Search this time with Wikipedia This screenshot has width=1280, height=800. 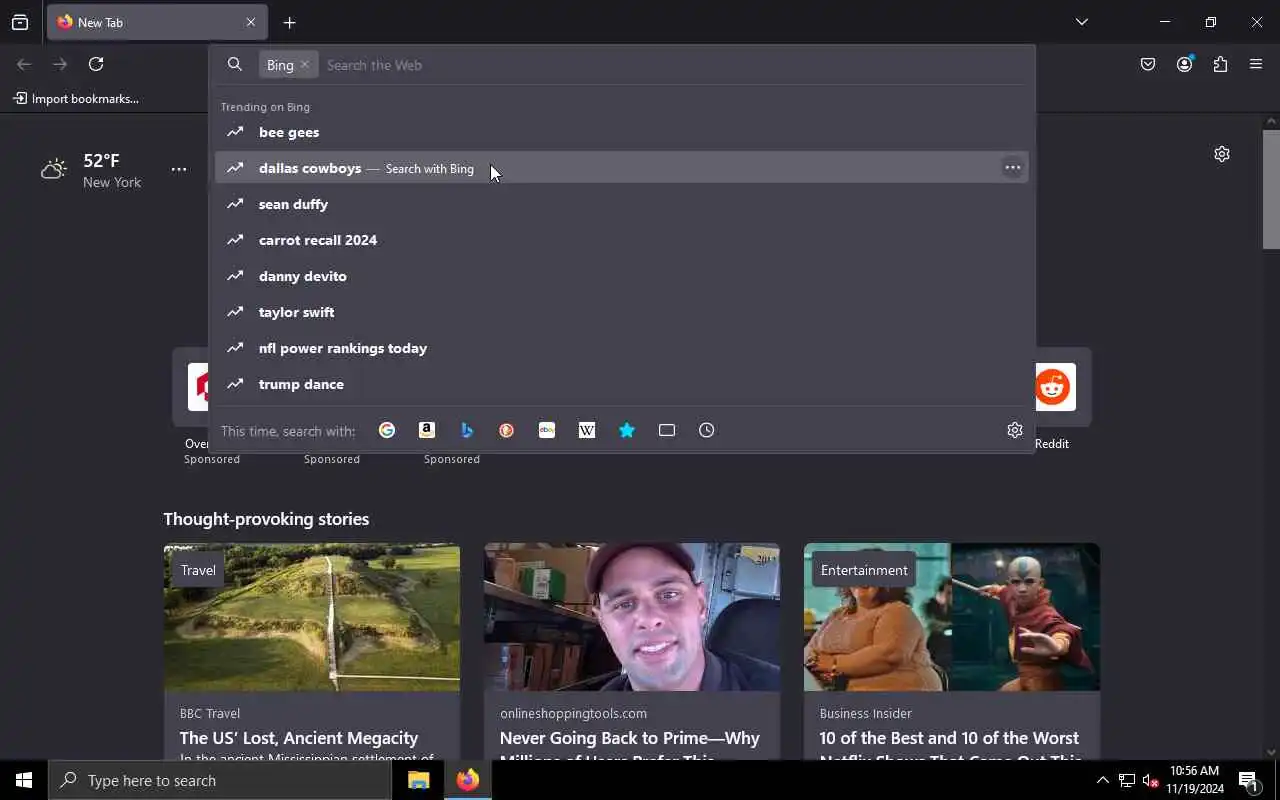(x=587, y=430)
